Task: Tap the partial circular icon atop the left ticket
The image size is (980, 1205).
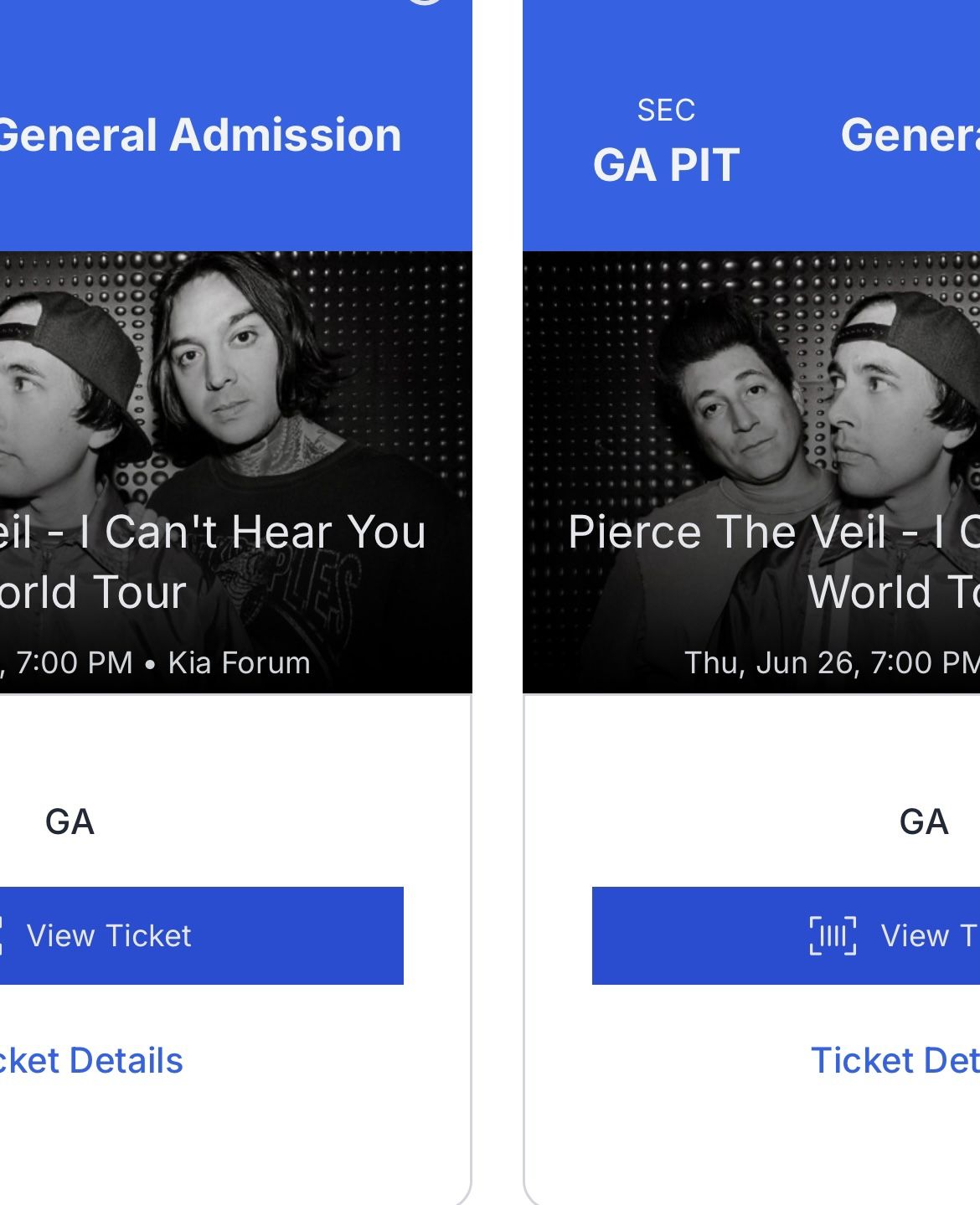Action: click(426, 3)
